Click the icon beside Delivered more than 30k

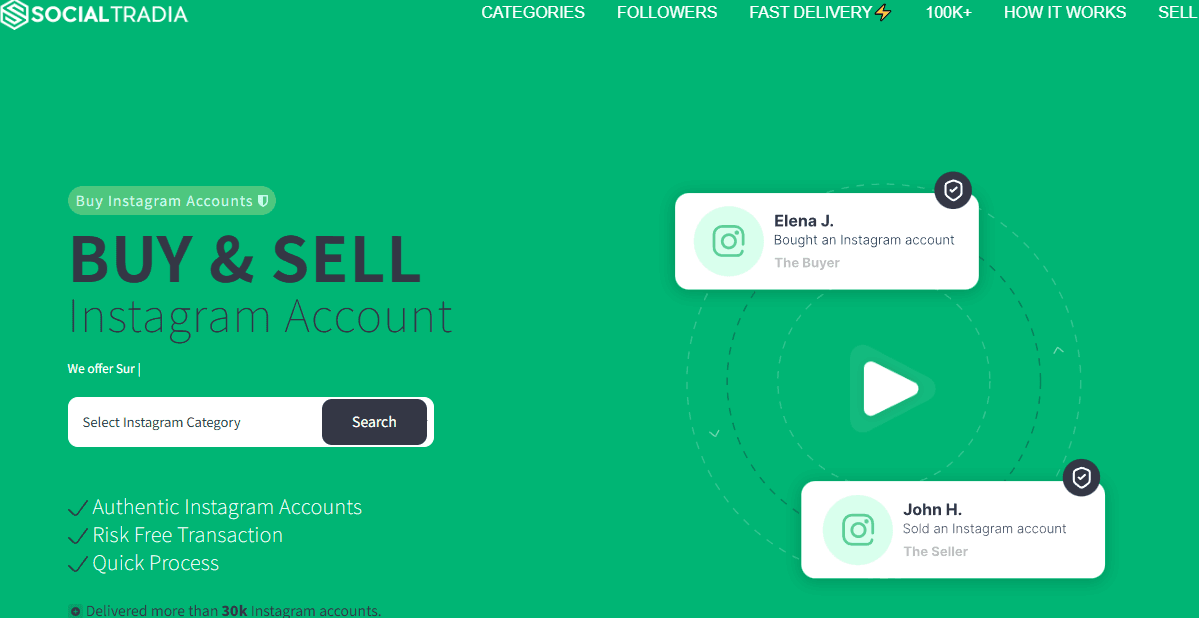(75, 611)
